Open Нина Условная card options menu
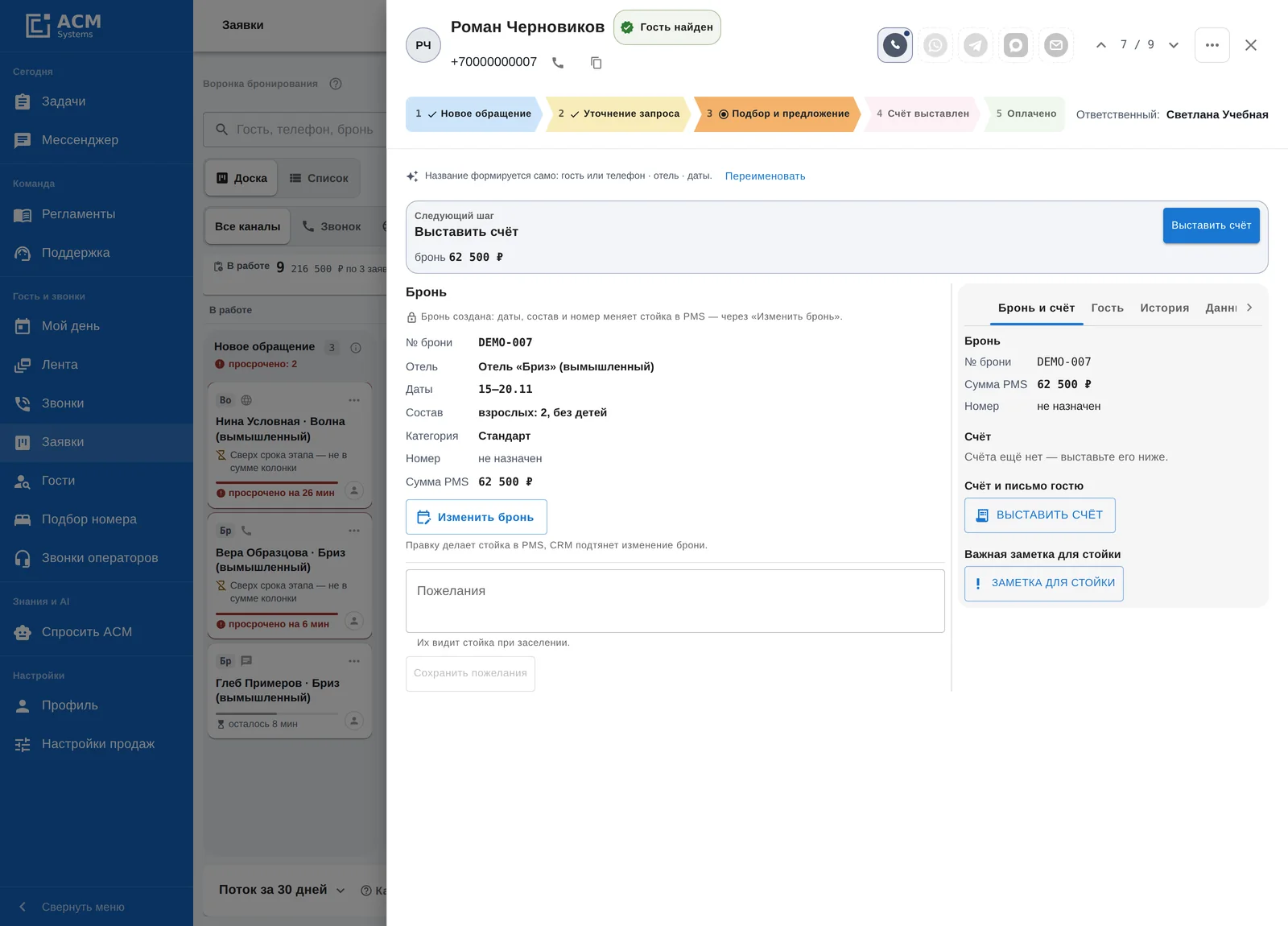The height and width of the screenshot is (926, 1288). coord(354,400)
